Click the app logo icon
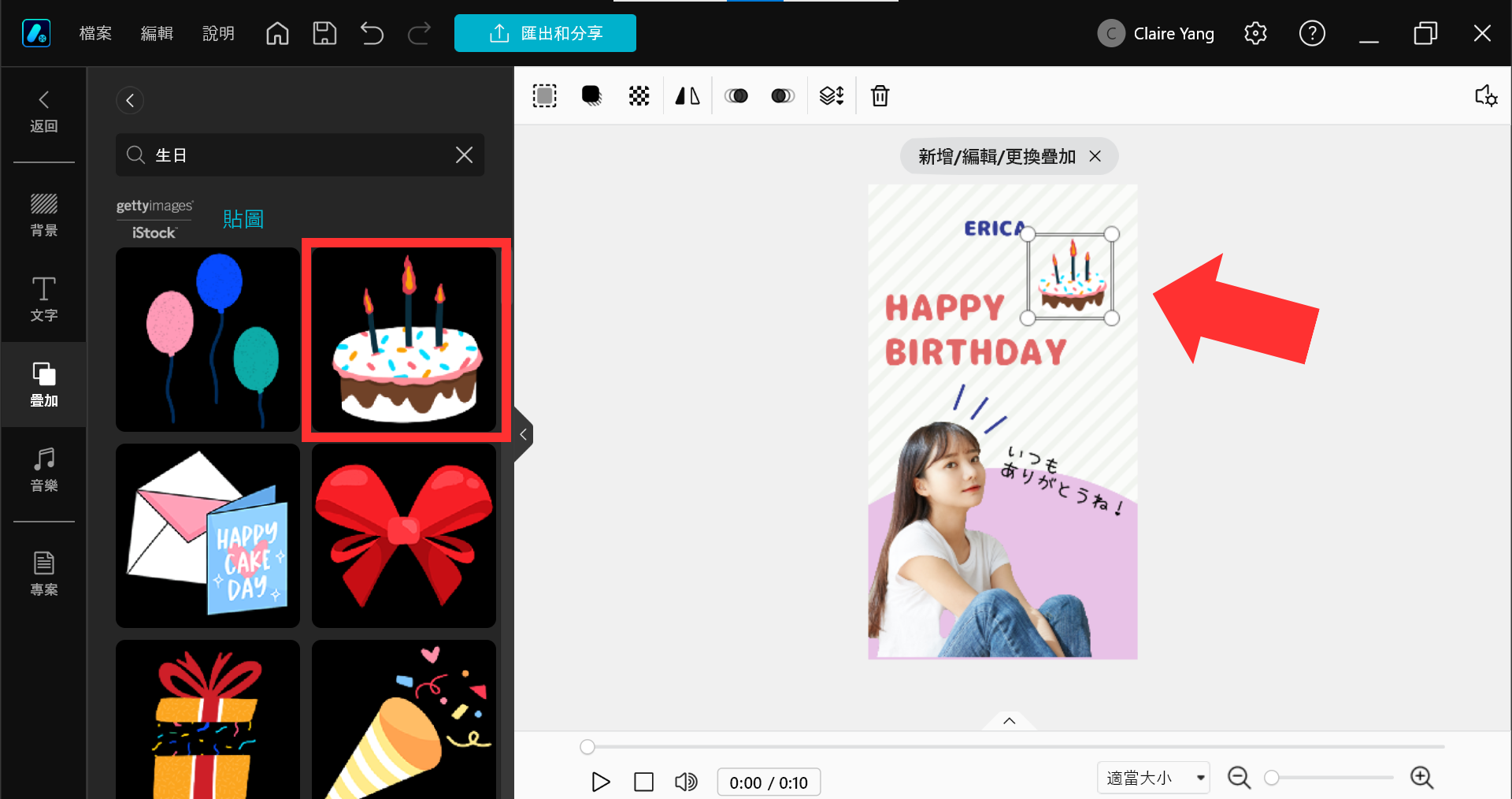The height and width of the screenshot is (799, 1512). tap(36, 33)
